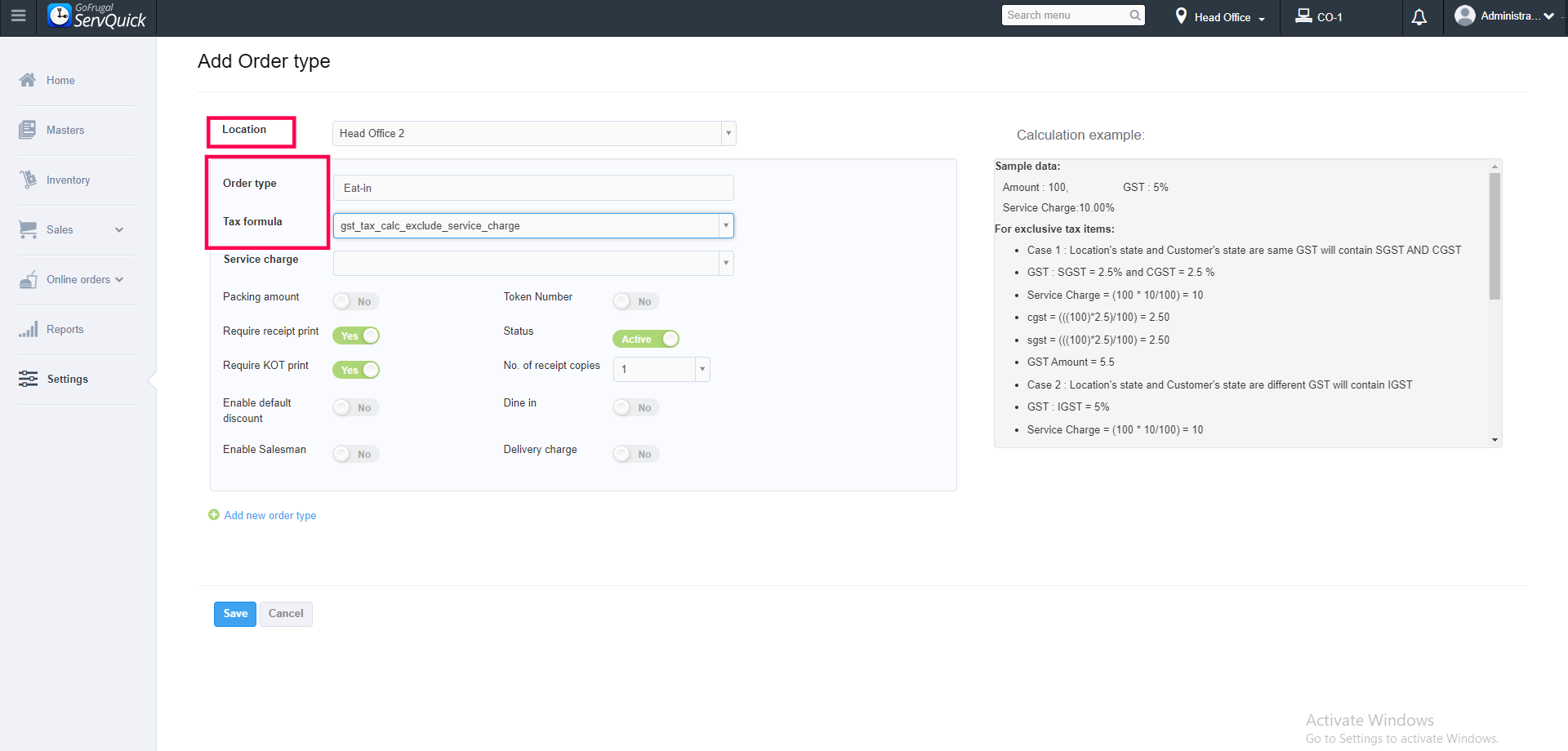Turn off Require receipt print

tap(356, 336)
